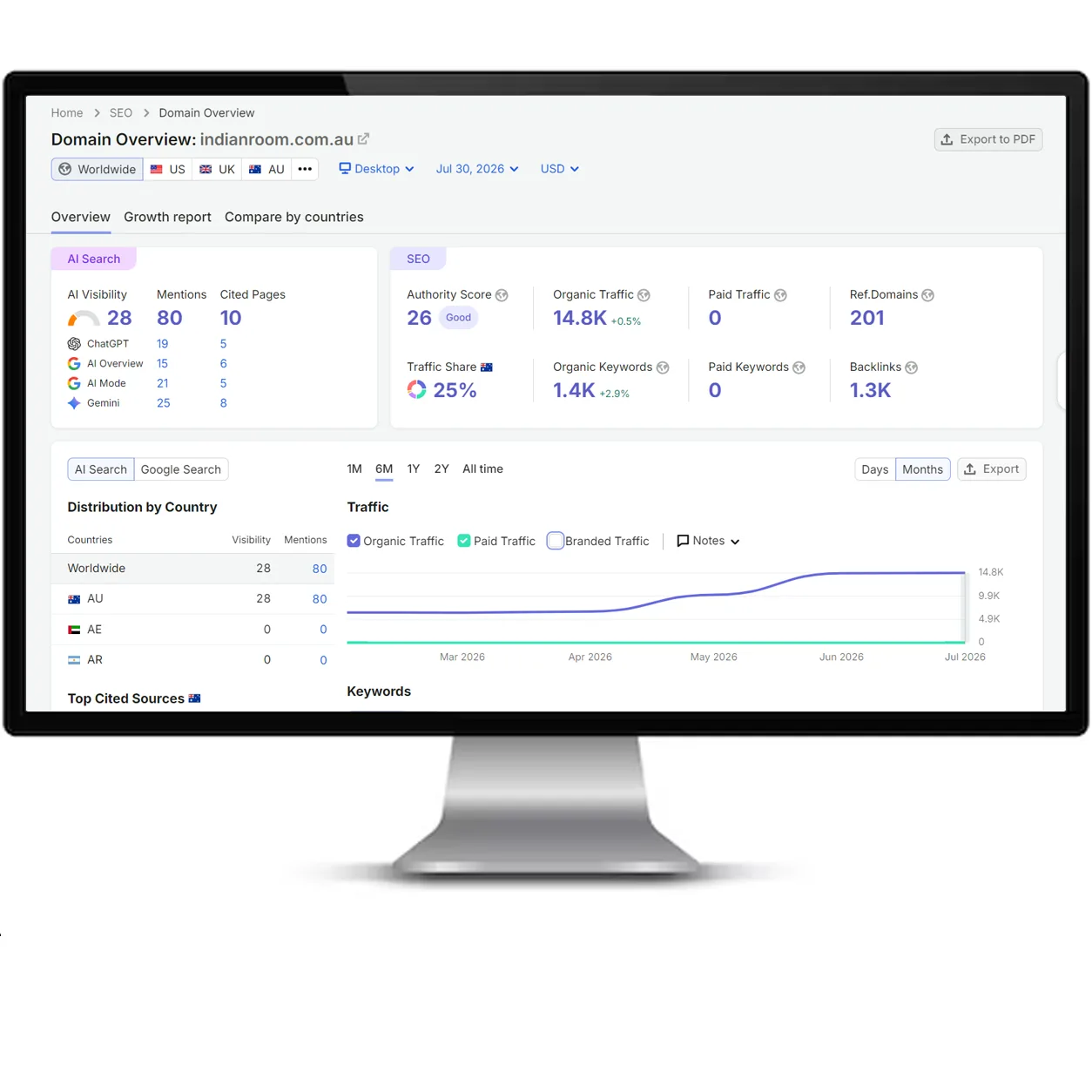This screenshot has width=1092, height=1092.
Task: Click the globe icon next to Authority Score
Action: [x=502, y=295]
